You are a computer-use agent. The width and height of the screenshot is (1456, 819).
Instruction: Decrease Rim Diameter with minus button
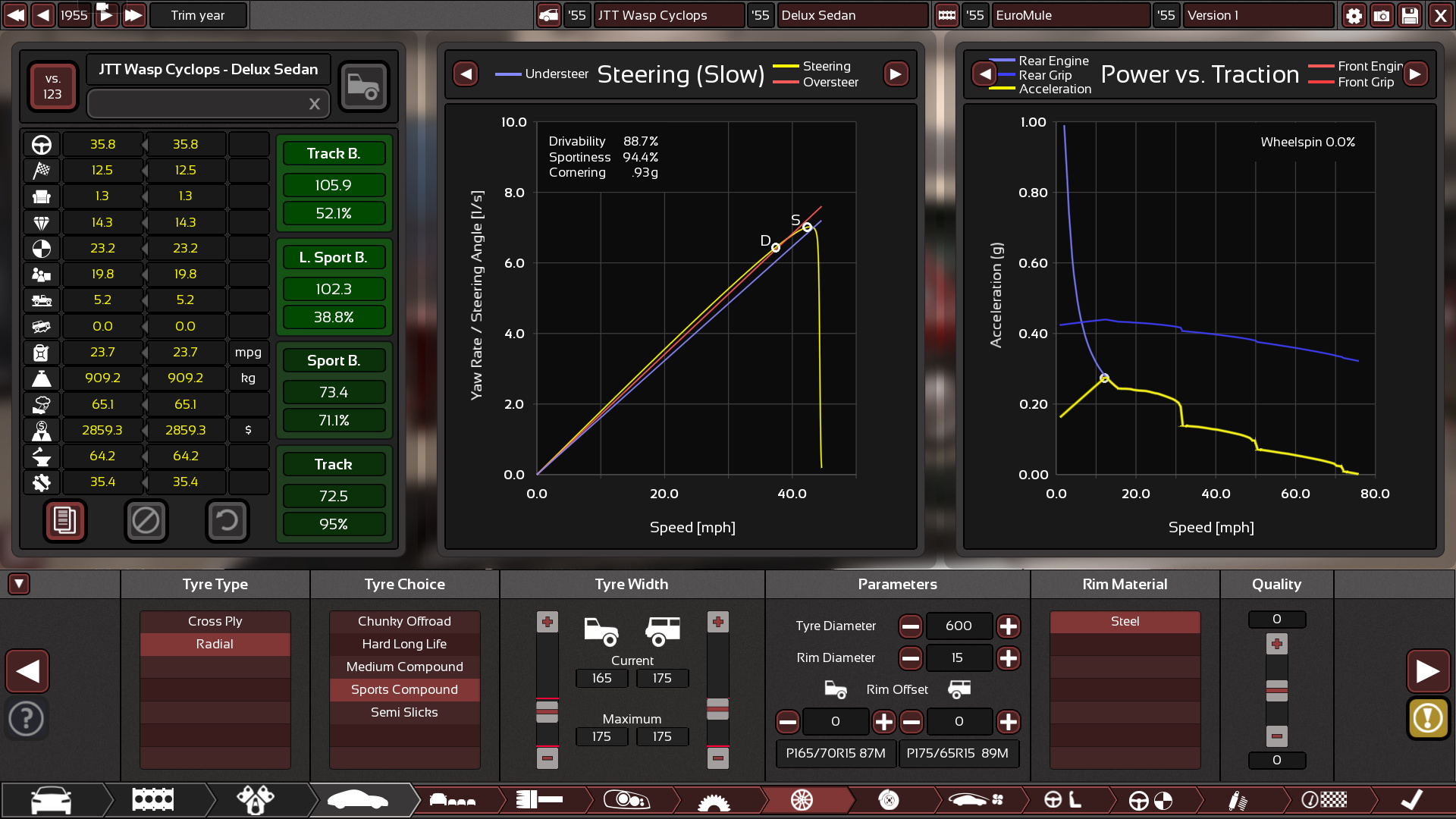click(910, 658)
